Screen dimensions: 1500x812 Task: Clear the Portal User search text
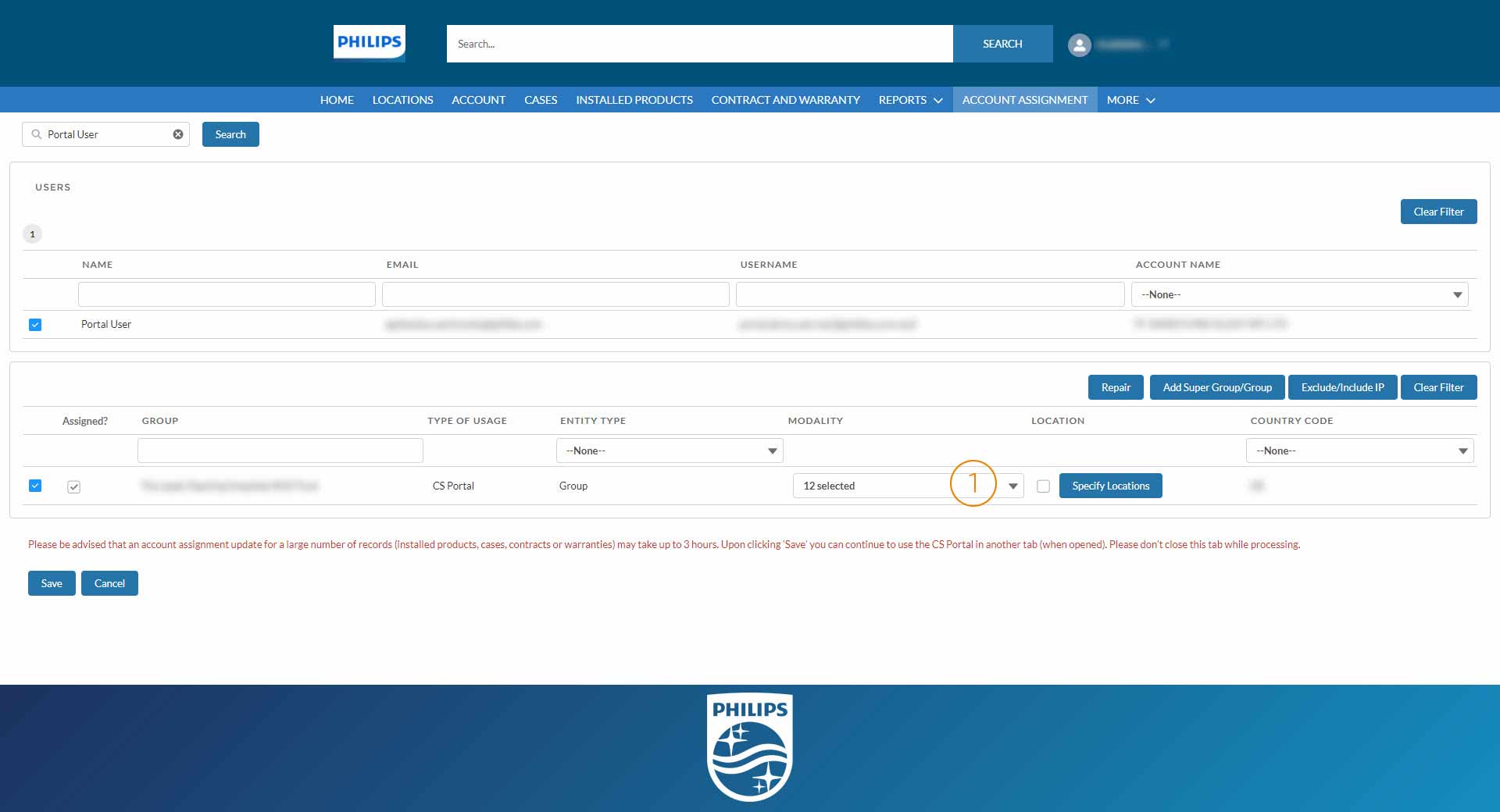(178, 134)
